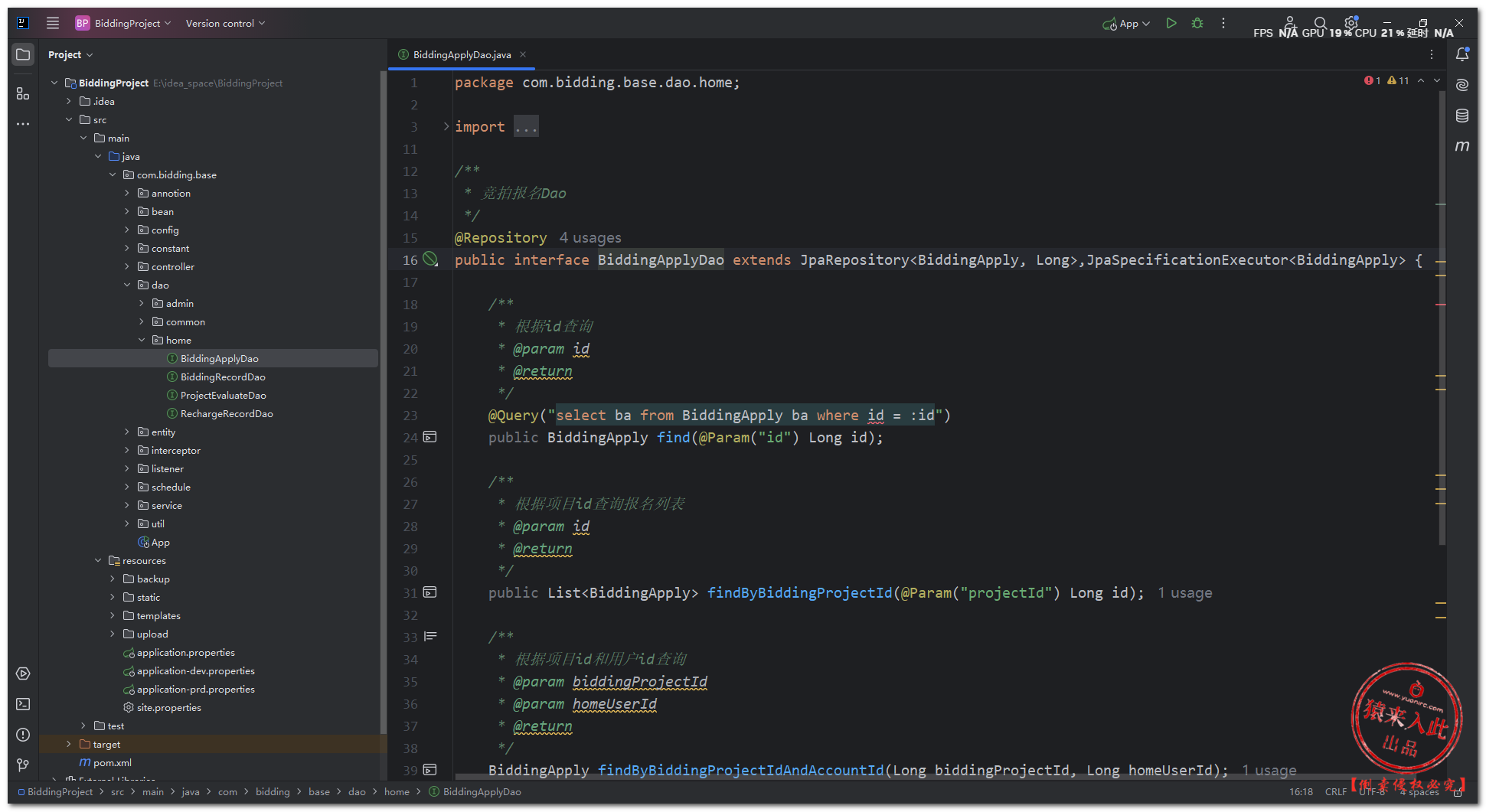Select BiddingRecordDao in the project tree

(223, 377)
